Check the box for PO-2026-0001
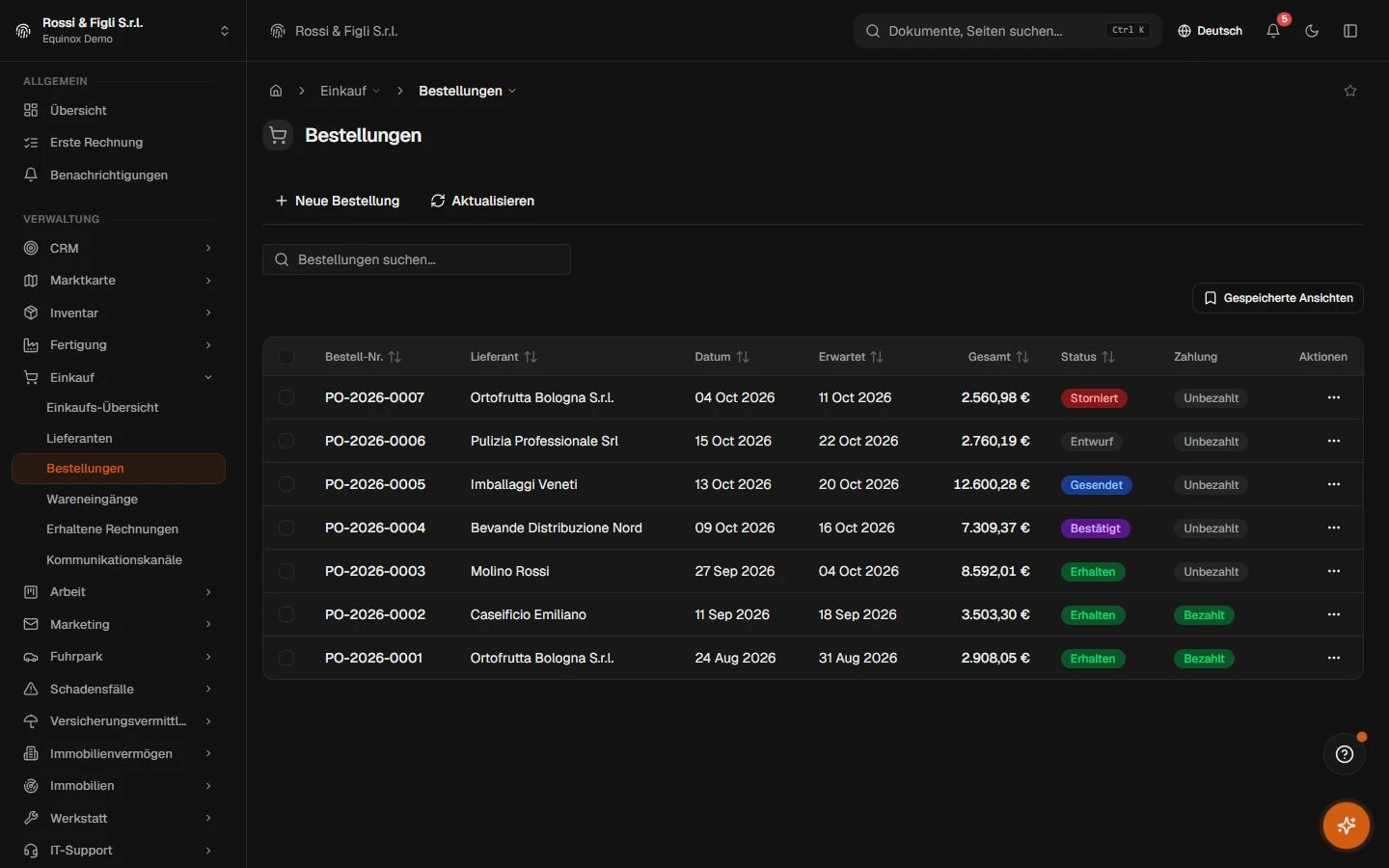Image resolution: width=1389 pixels, height=868 pixels. coord(286,658)
